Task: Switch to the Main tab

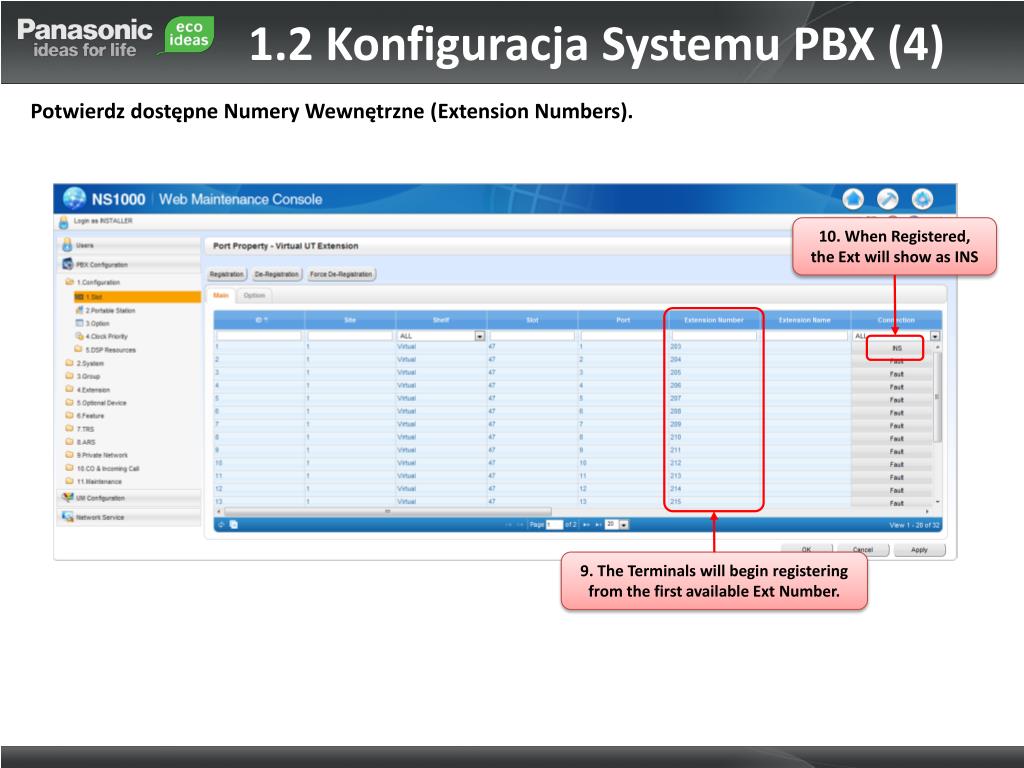Action: pos(221,296)
